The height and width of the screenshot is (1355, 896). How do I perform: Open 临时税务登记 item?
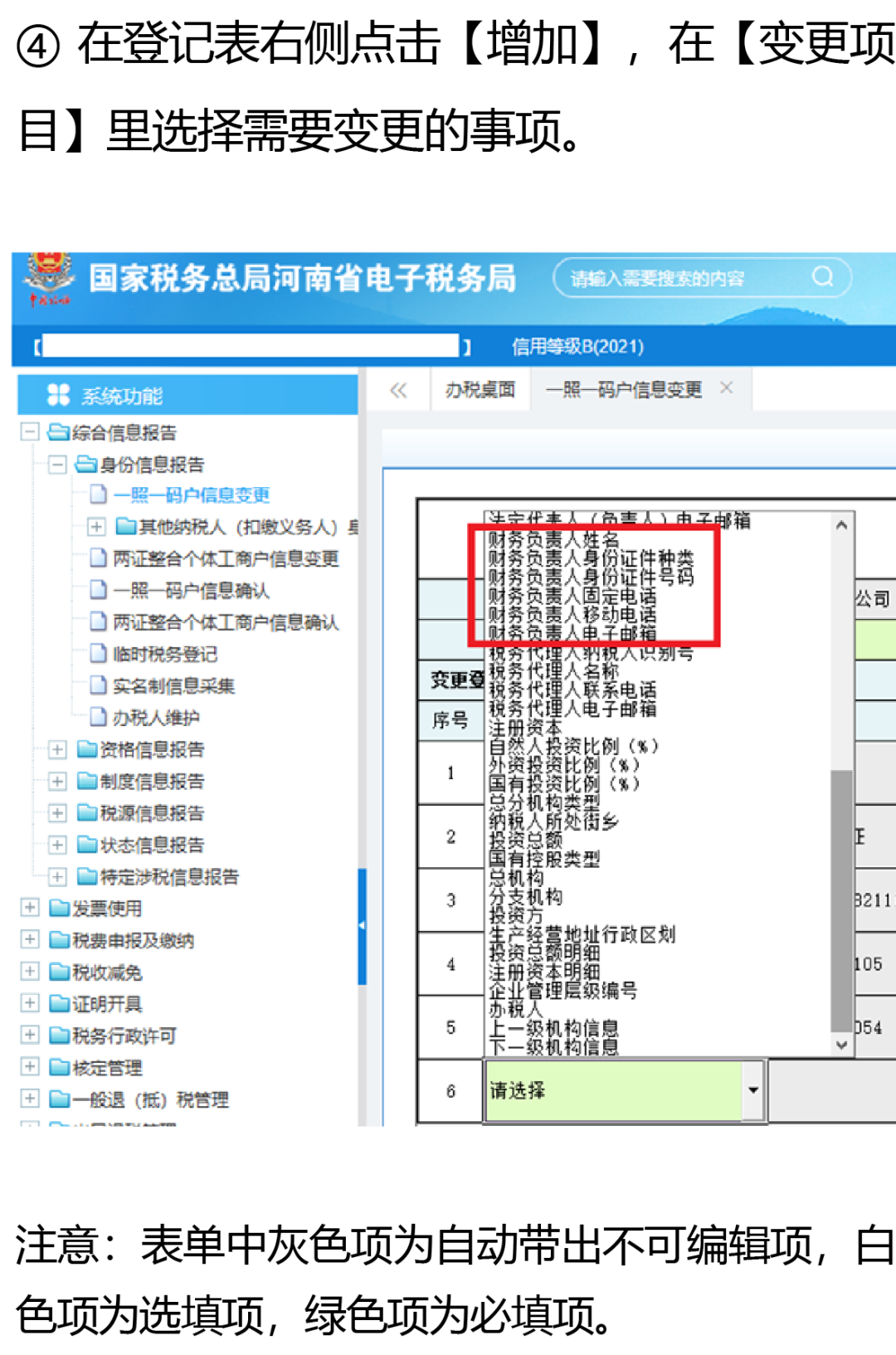165,654
